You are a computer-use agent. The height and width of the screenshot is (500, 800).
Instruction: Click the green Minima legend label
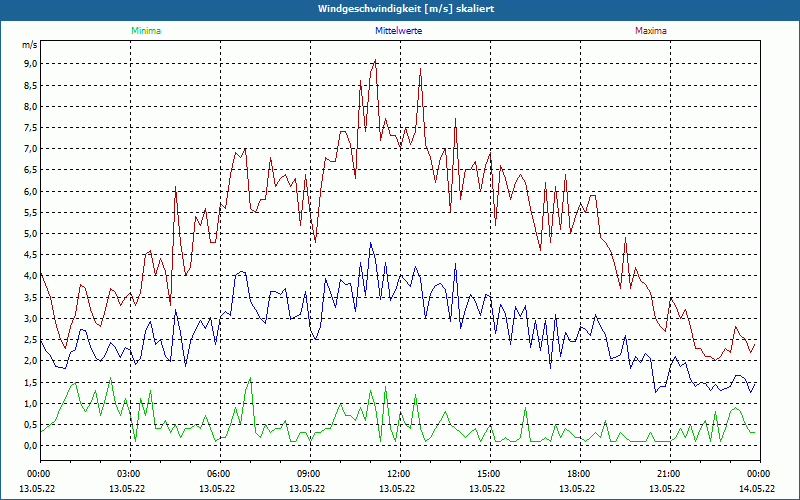pyautogui.click(x=145, y=31)
